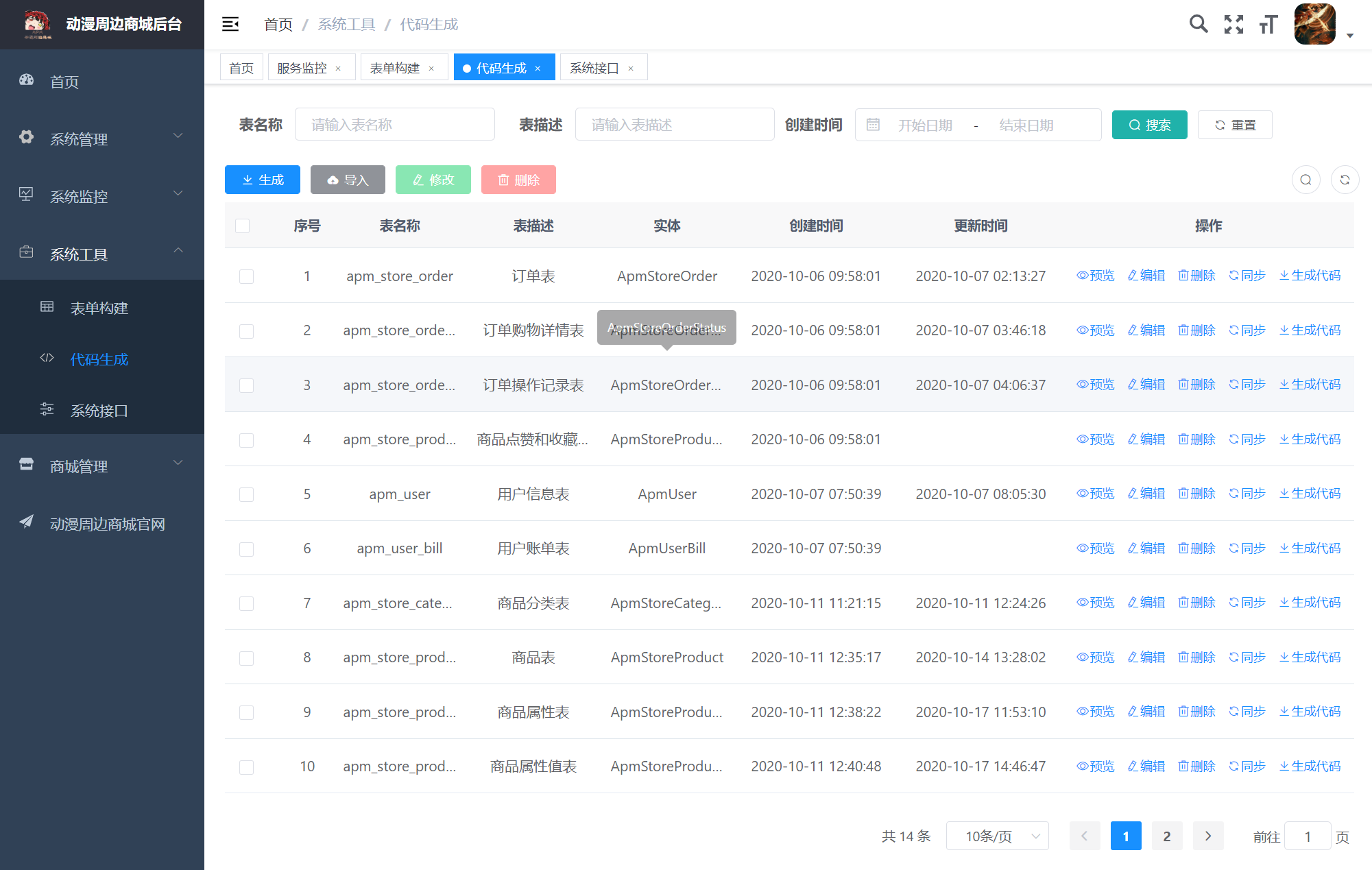Open the header search magnifier icon
This screenshot has height=870, width=1372.
tap(1198, 25)
